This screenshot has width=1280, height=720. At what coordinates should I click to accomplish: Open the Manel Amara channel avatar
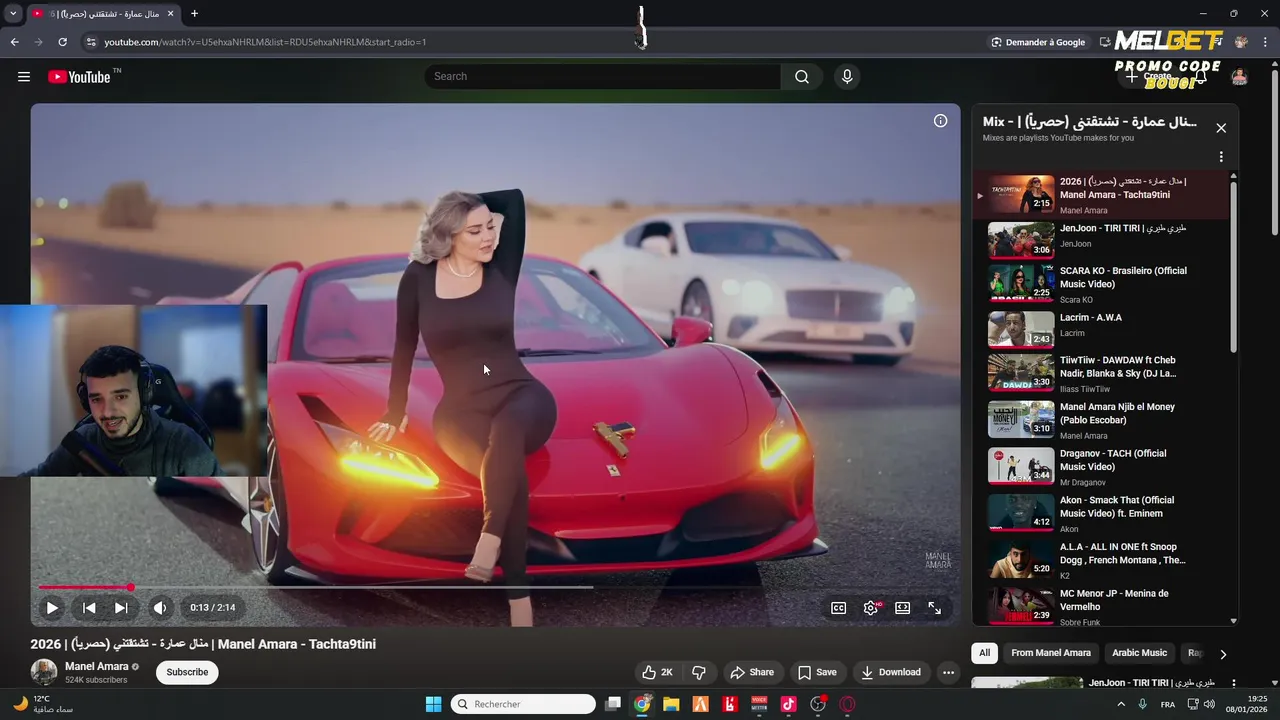coord(44,672)
